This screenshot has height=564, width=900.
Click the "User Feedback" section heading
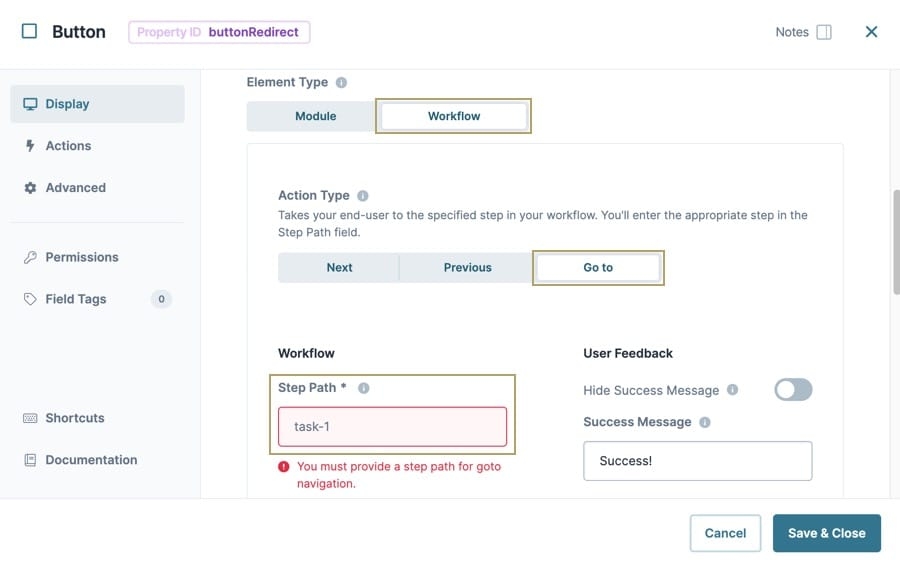coord(628,353)
